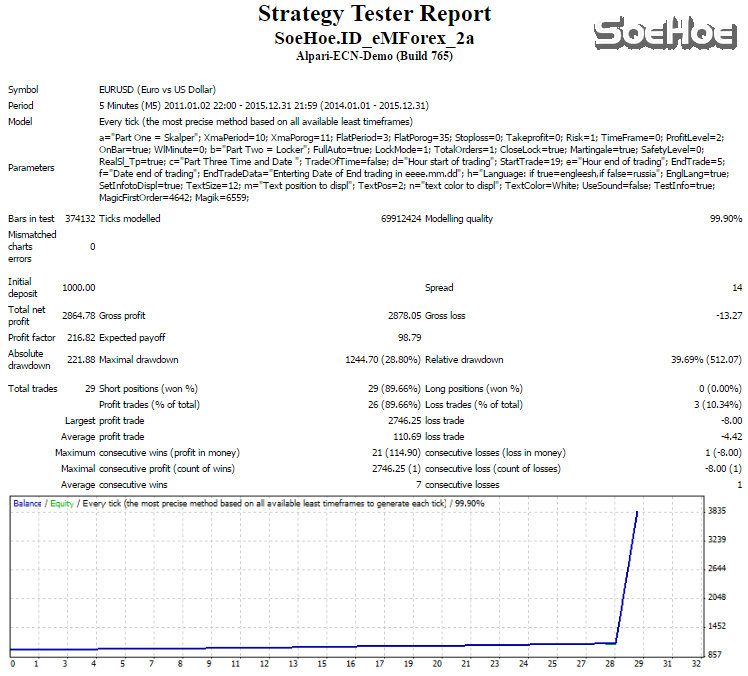The width and height of the screenshot is (748, 676).
Task: Click the Gross profit value 2878.05
Action: [403, 315]
